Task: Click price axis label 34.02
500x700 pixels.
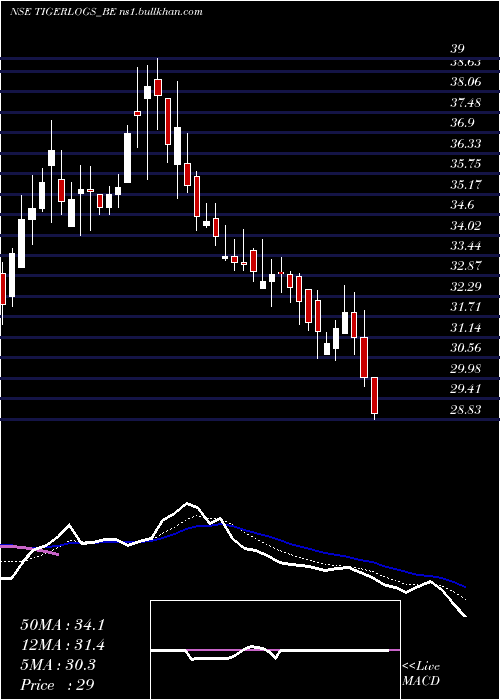Action: [x=465, y=225]
